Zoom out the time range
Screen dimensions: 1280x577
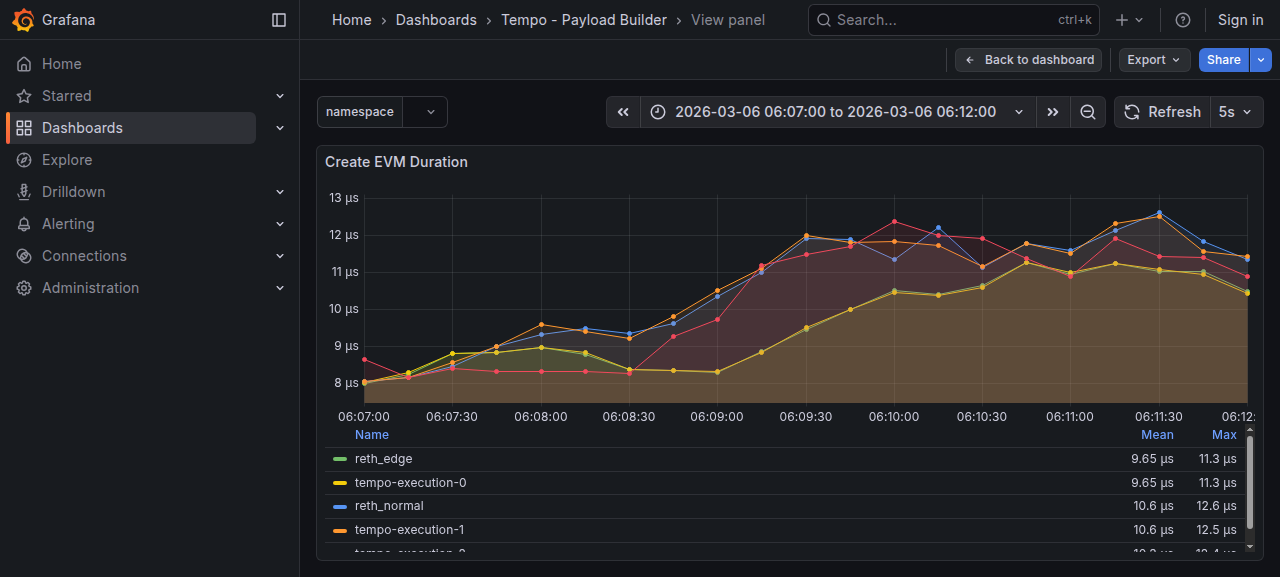[x=1088, y=112]
